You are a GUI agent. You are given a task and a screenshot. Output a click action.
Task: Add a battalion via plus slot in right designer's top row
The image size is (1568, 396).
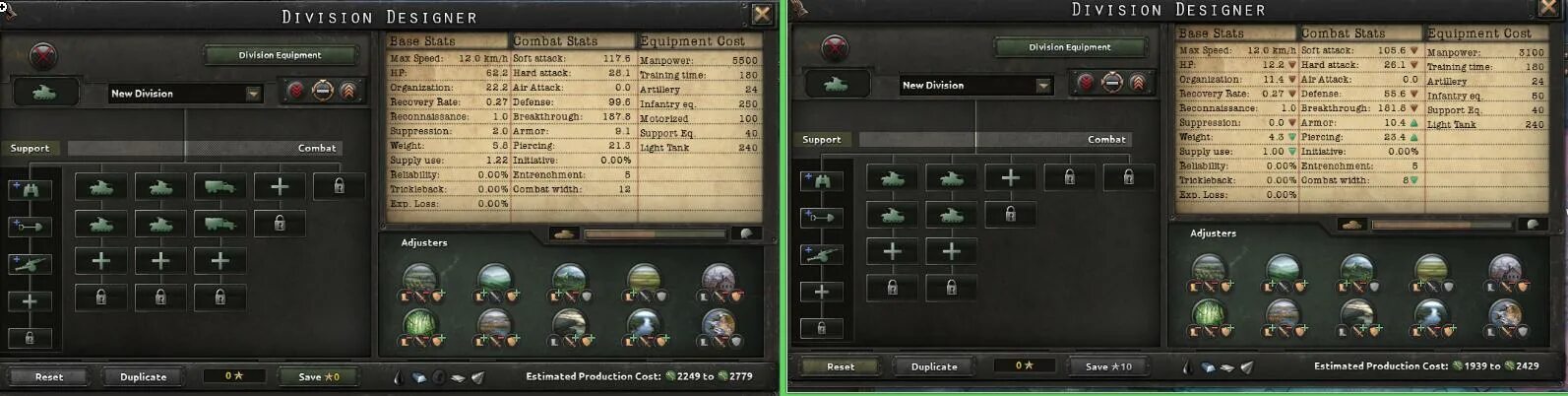point(1010,177)
